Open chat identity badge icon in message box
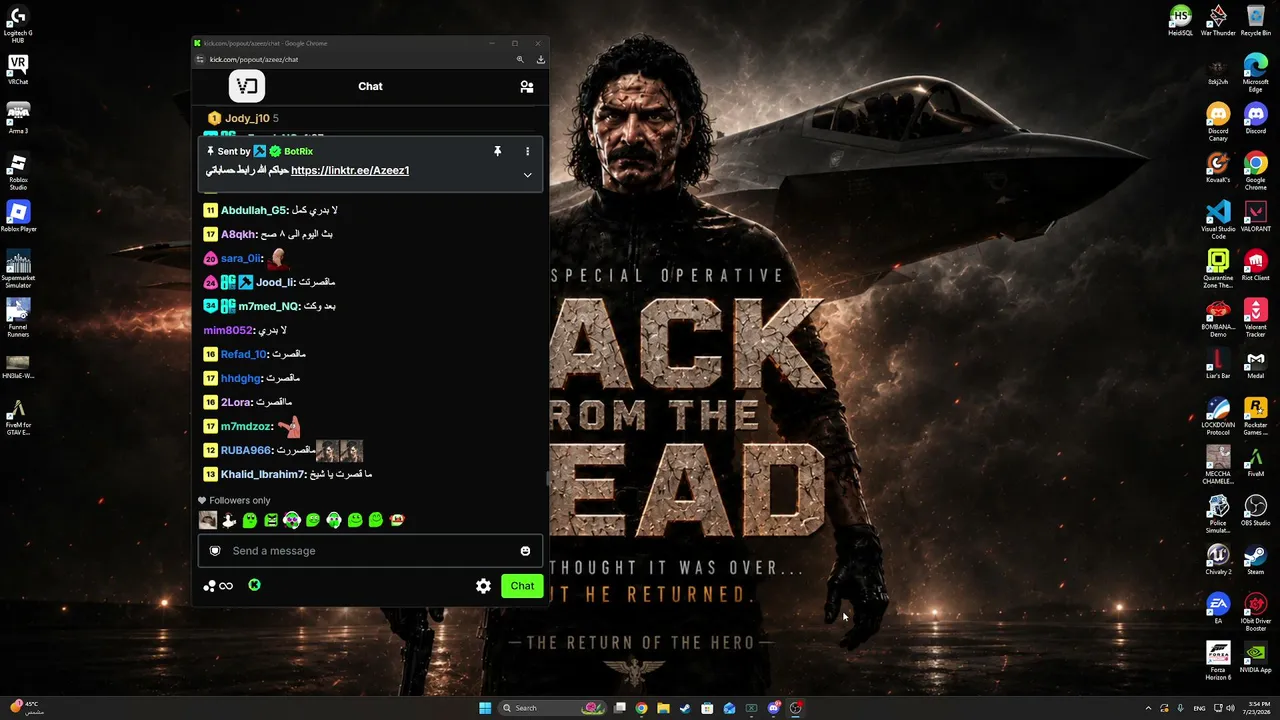The height and width of the screenshot is (720, 1280). (215, 551)
